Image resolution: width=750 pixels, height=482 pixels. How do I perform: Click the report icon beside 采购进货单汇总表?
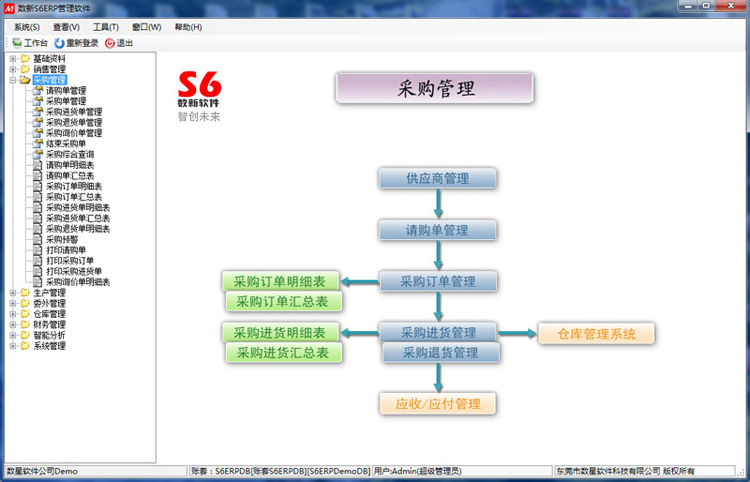click(x=38, y=218)
